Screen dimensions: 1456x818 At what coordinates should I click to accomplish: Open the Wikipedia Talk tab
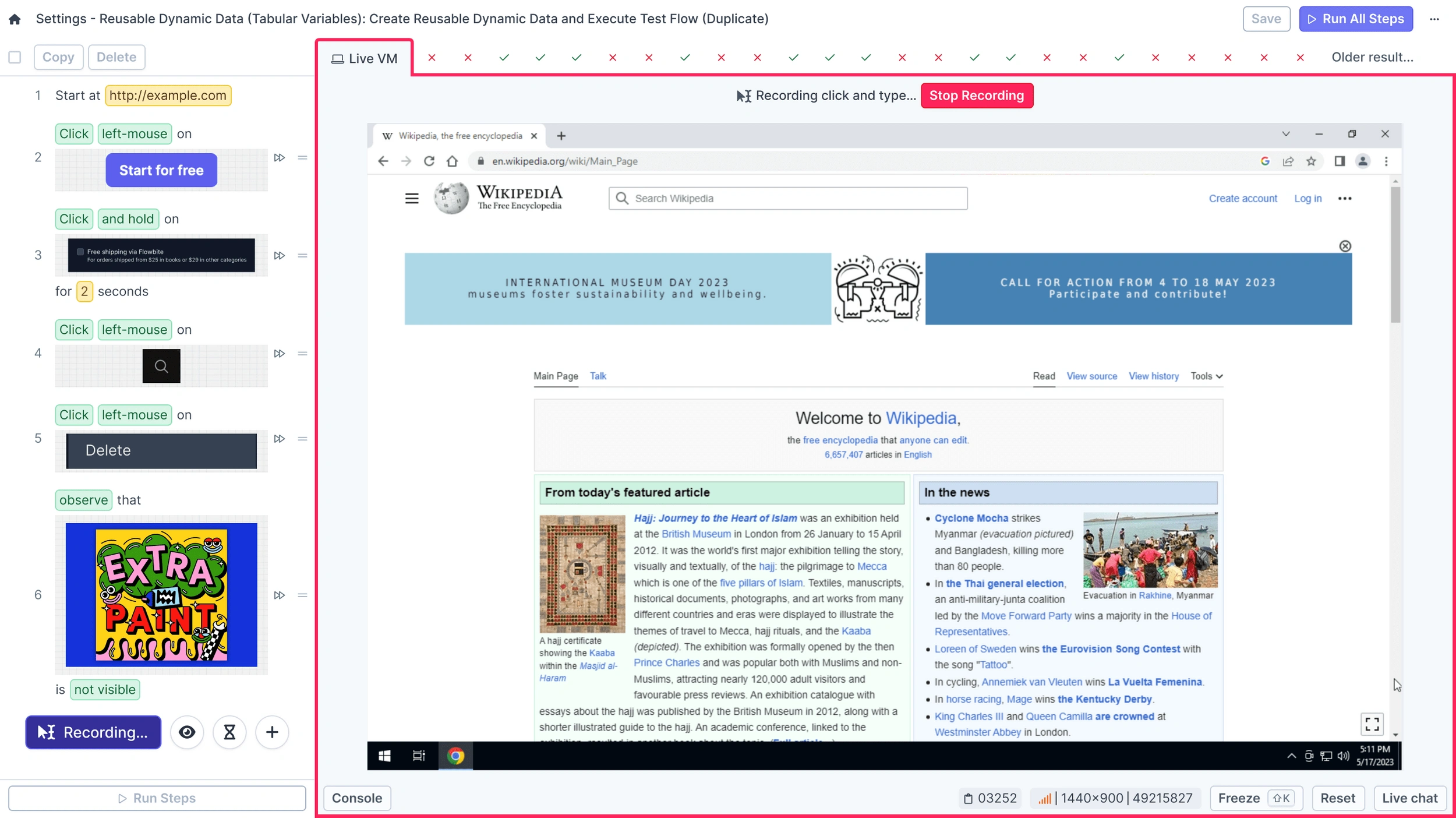coord(598,376)
